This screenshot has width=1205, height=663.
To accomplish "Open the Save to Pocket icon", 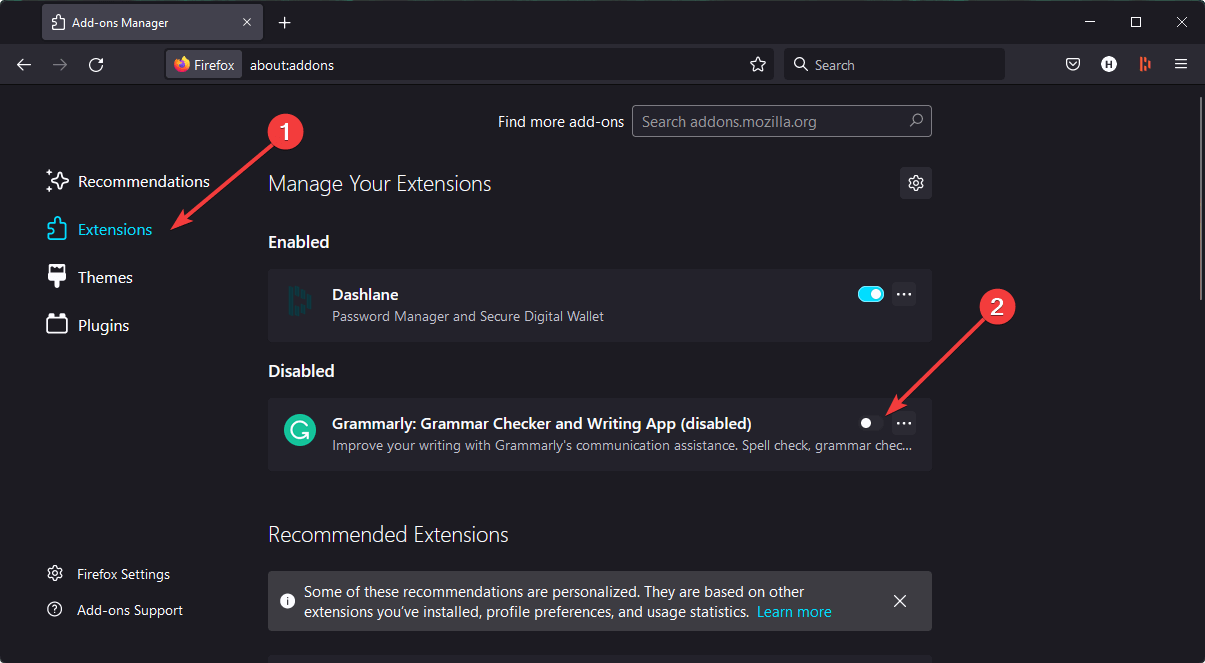I will (x=1073, y=65).
